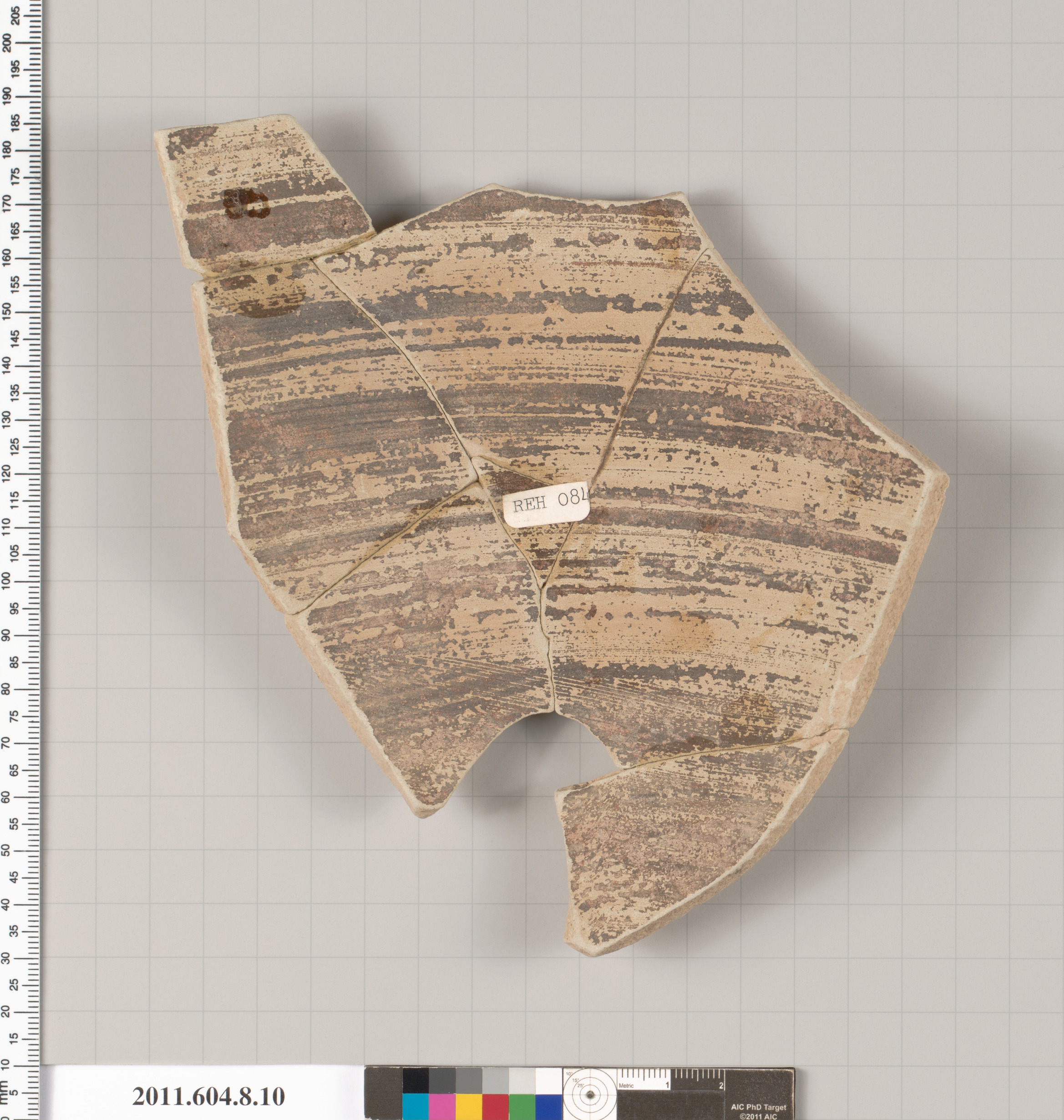1064x1120 pixels.
Task: Click the red color patch
Action: [495, 1107]
